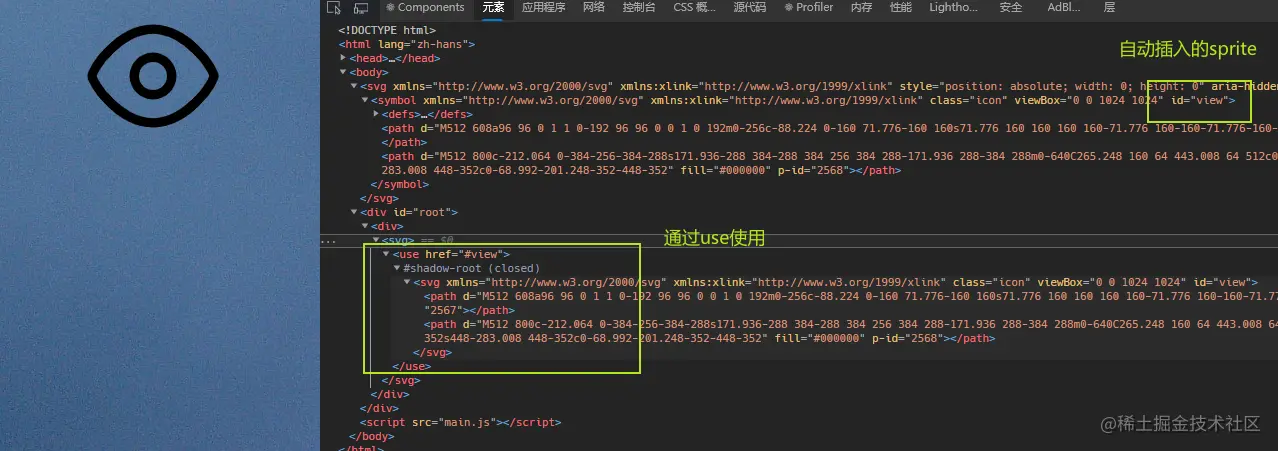Collapse the selected svg node arrow
The height and width of the screenshot is (451, 1278).
point(376,241)
